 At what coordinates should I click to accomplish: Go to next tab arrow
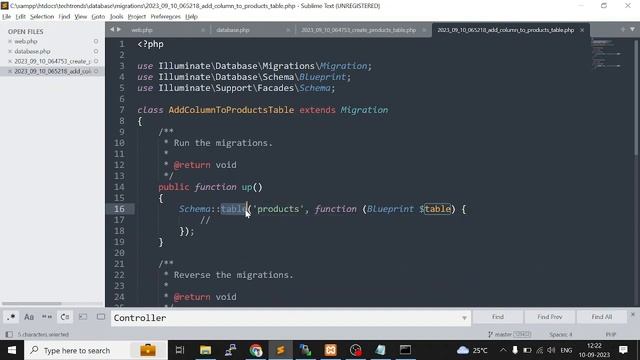pyautogui.click(x=119, y=29)
